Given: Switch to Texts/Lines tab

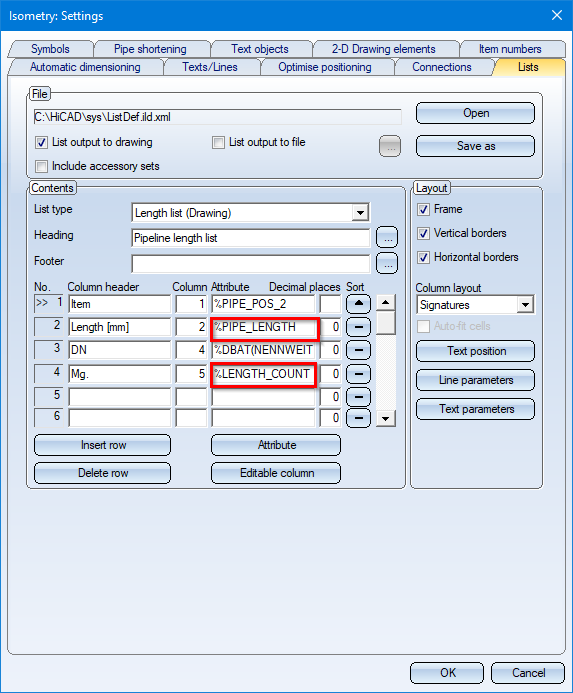Looking at the screenshot, I should click(x=210, y=67).
